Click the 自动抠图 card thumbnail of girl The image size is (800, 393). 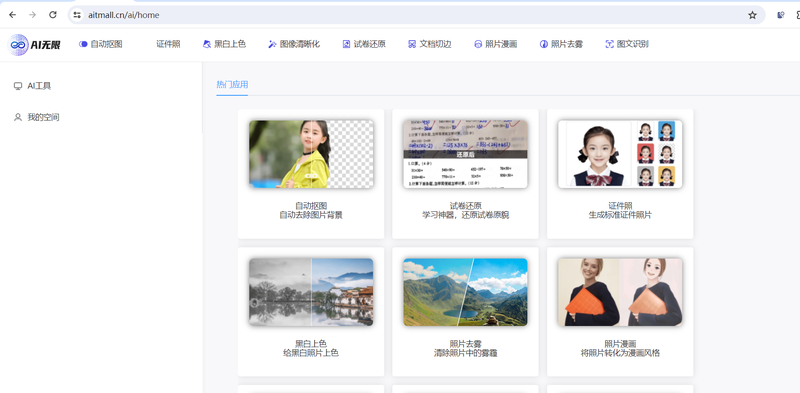pos(311,154)
